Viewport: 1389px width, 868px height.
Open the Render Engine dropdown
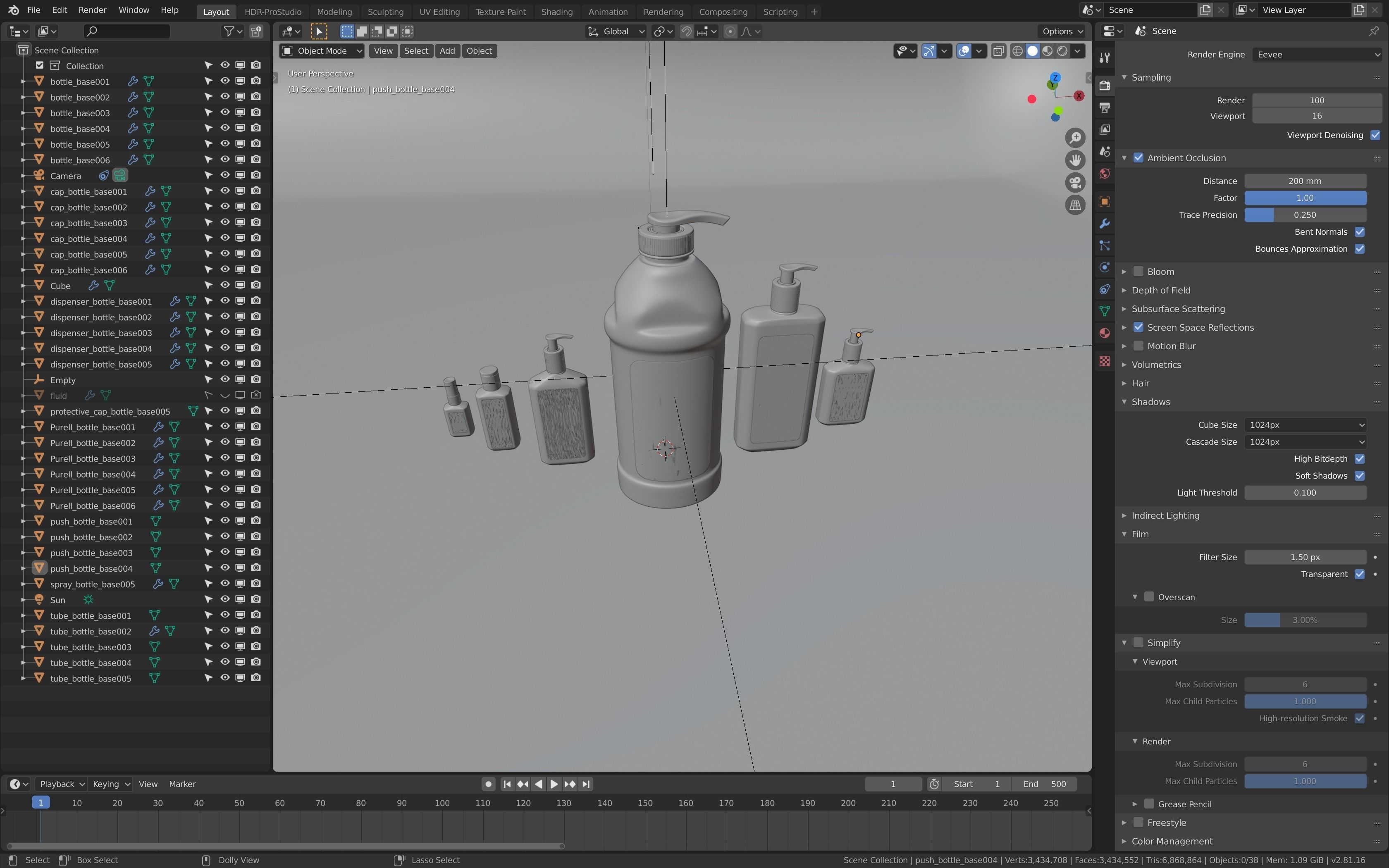pyautogui.click(x=1317, y=55)
